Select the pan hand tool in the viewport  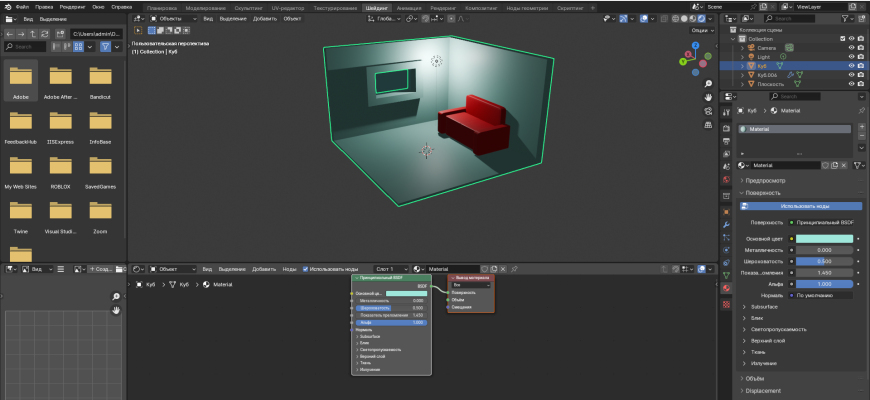click(x=708, y=97)
